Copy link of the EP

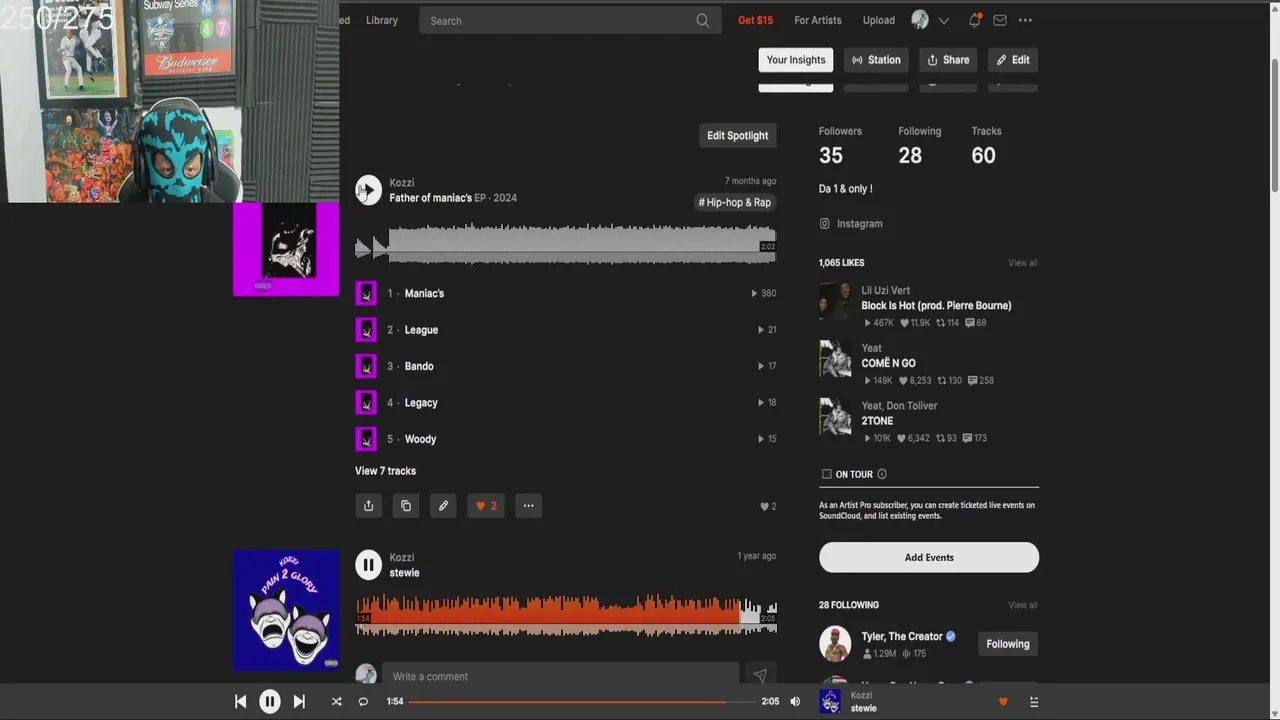tap(406, 506)
